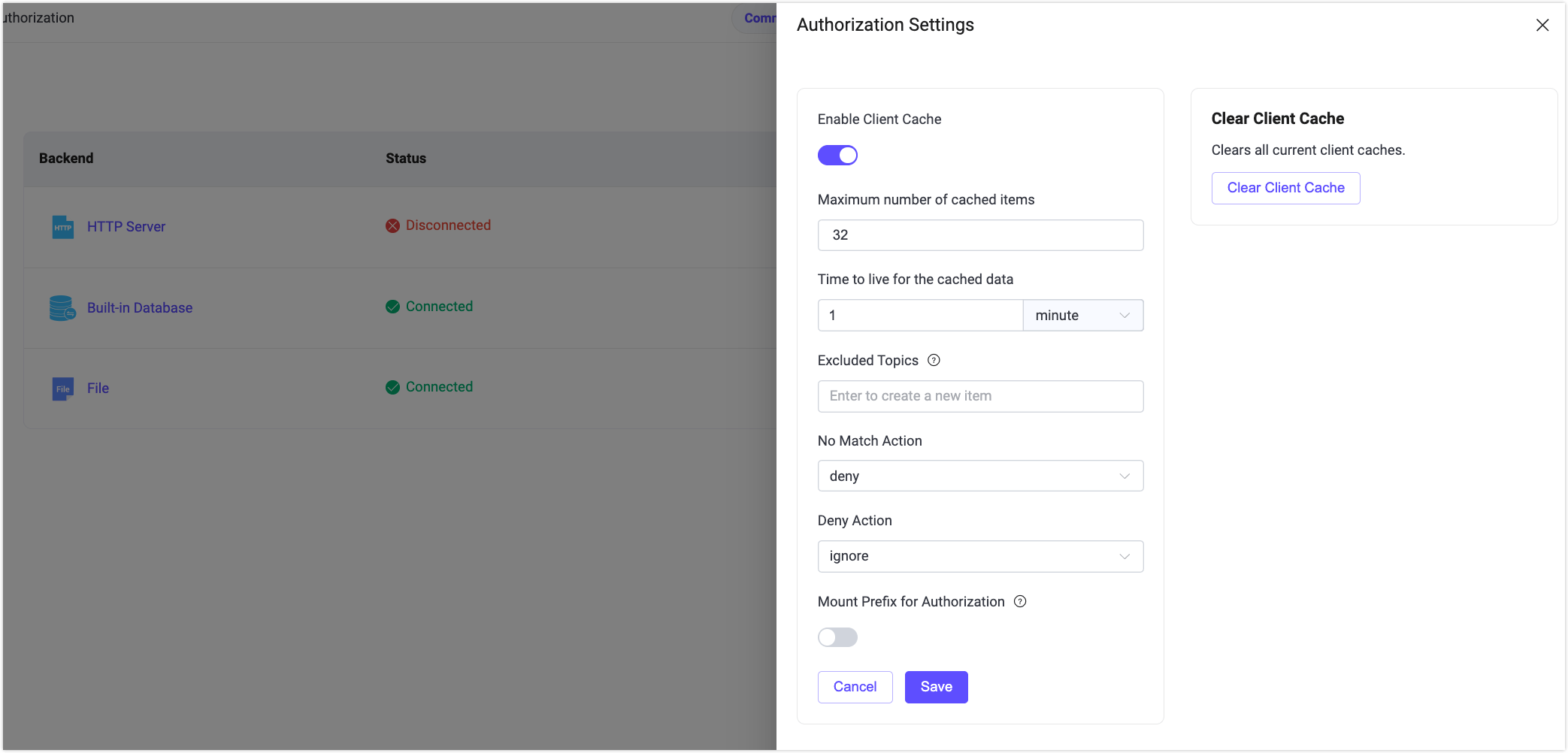Click the Save button
Screen dimensions: 1568x753
click(x=936, y=687)
